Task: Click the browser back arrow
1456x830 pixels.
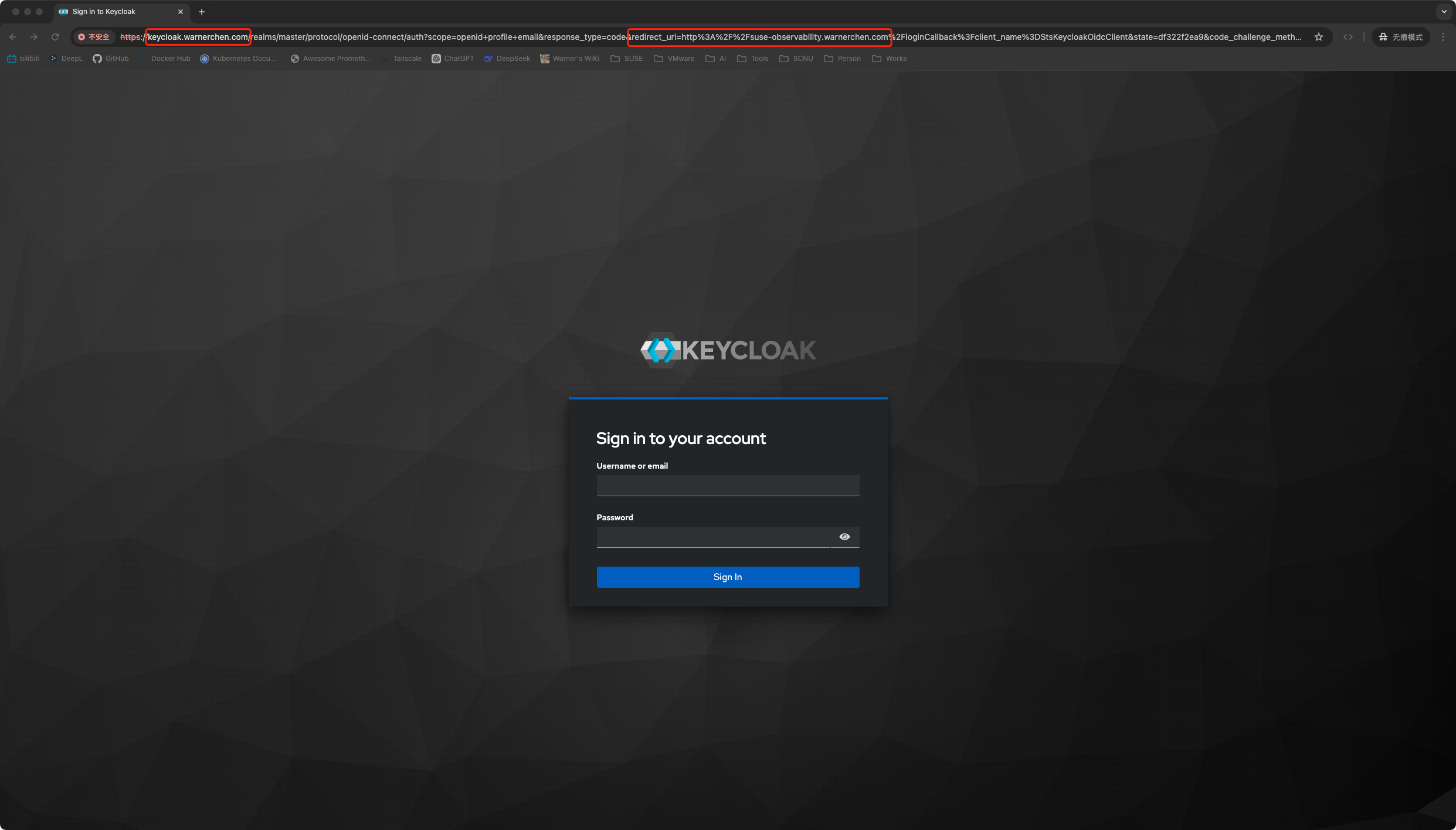Action: 13,37
